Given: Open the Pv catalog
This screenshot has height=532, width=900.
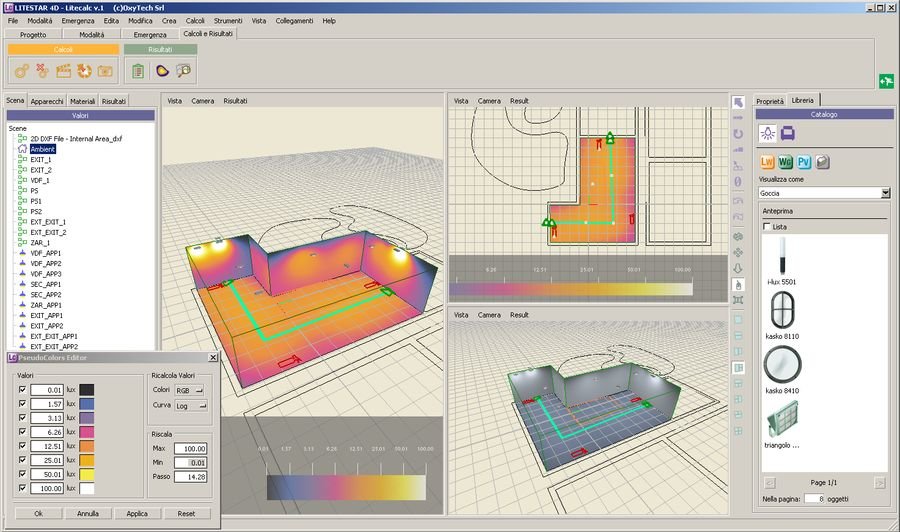Looking at the screenshot, I should coord(804,162).
